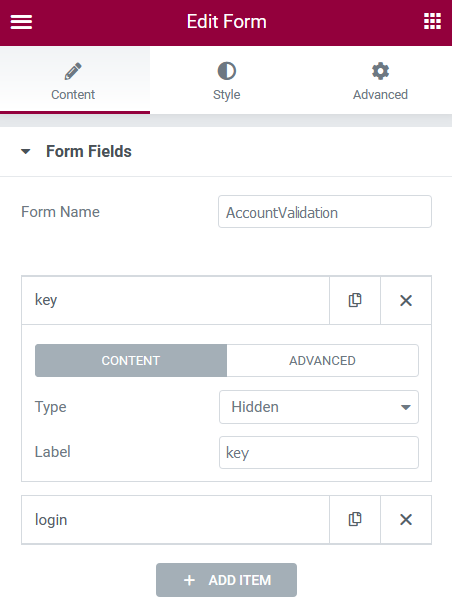This screenshot has width=452, height=612.
Task: Open the Type dropdown showing Hidden
Action: tap(319, 407)
